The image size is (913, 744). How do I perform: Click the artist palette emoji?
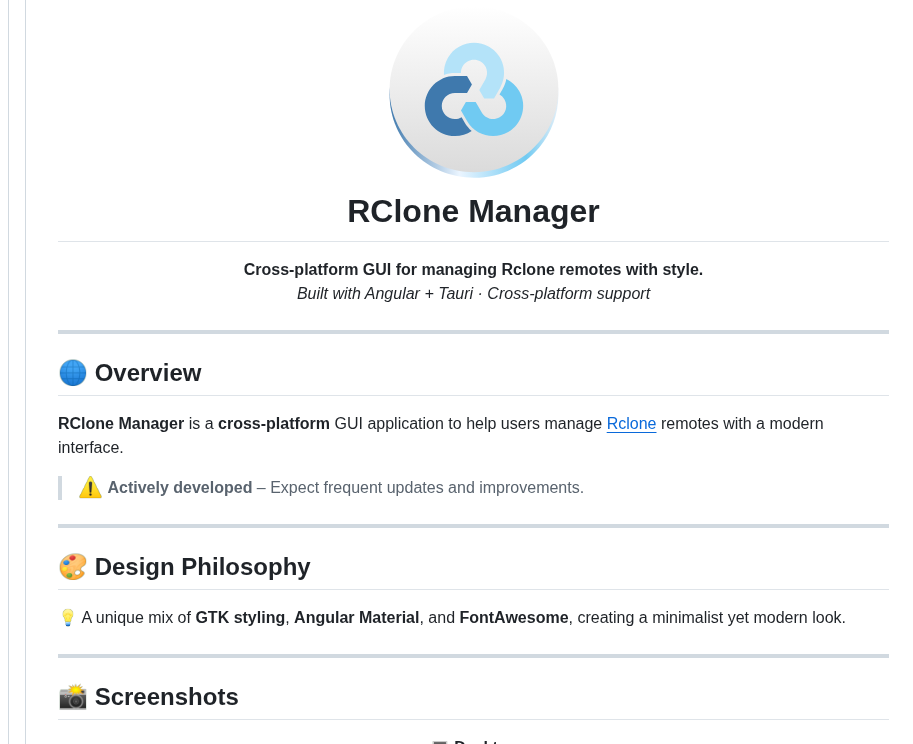tap(73, 567)
